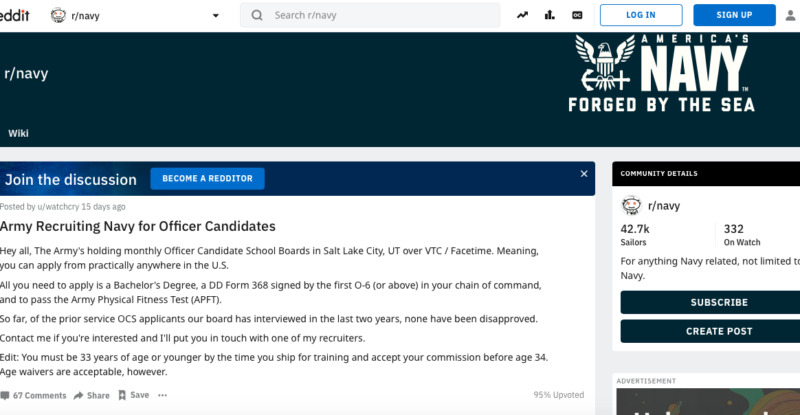
Task: Click the Log In button
Action: point(641,15)
